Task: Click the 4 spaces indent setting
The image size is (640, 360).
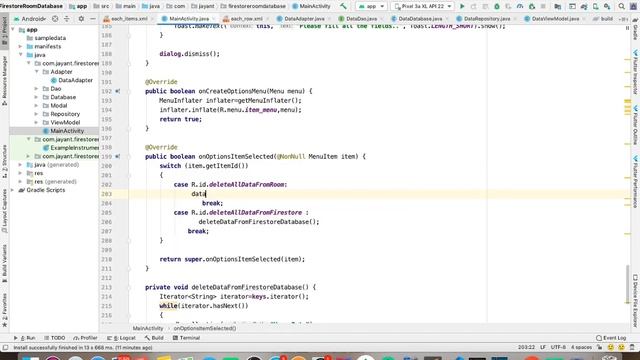Action: (581, 348)
